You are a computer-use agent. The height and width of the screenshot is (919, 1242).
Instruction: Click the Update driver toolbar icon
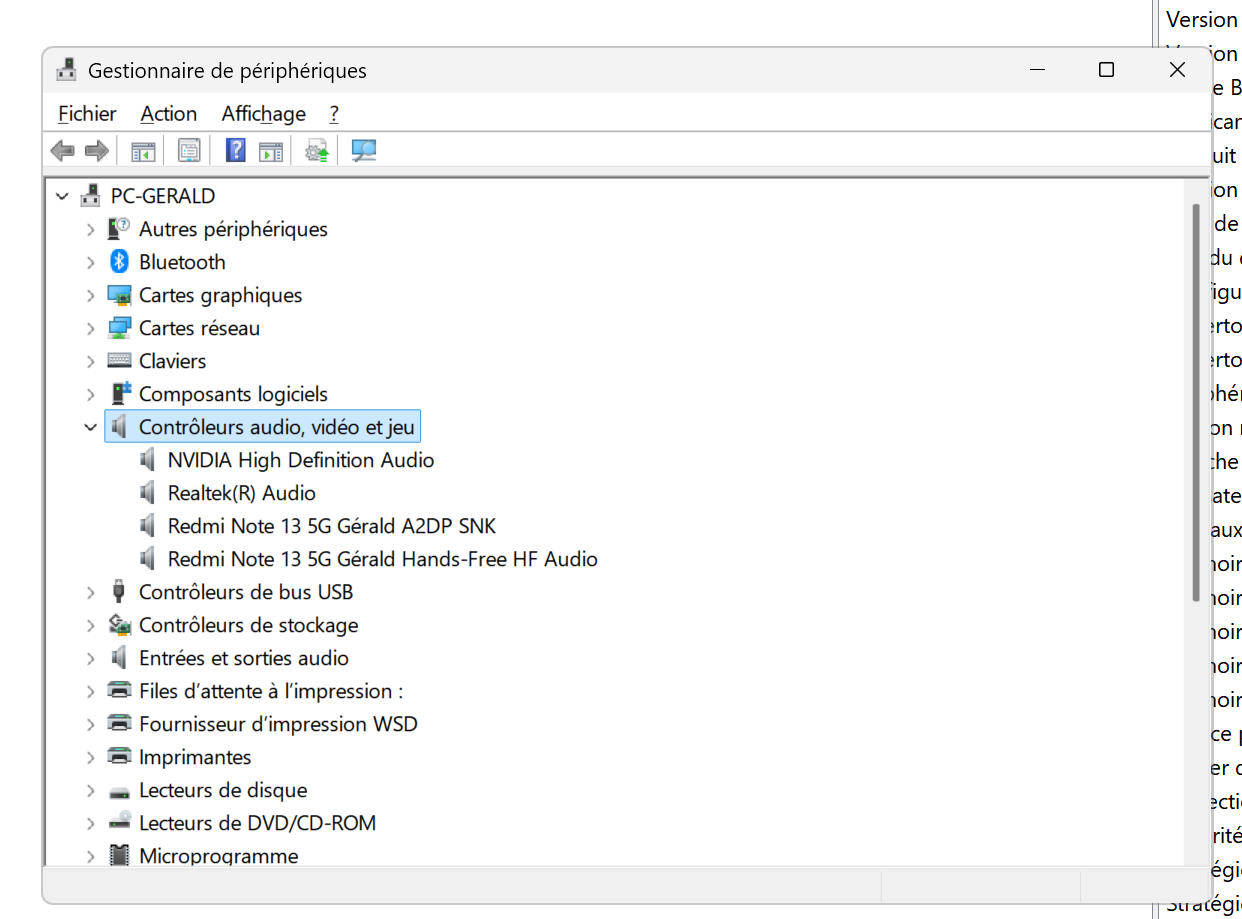coord(318,151)
